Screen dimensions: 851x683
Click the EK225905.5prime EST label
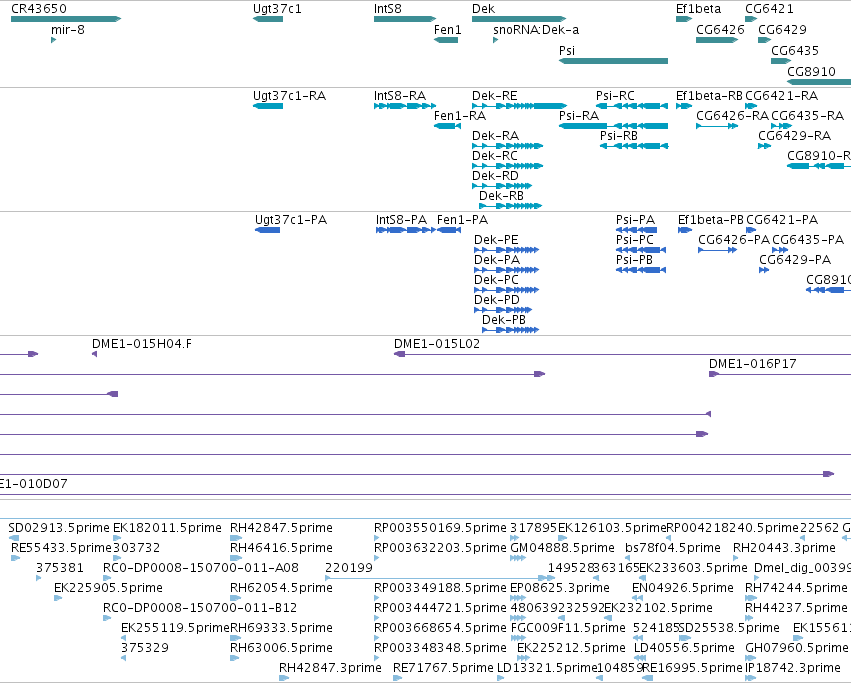click(x=109, y=589)
